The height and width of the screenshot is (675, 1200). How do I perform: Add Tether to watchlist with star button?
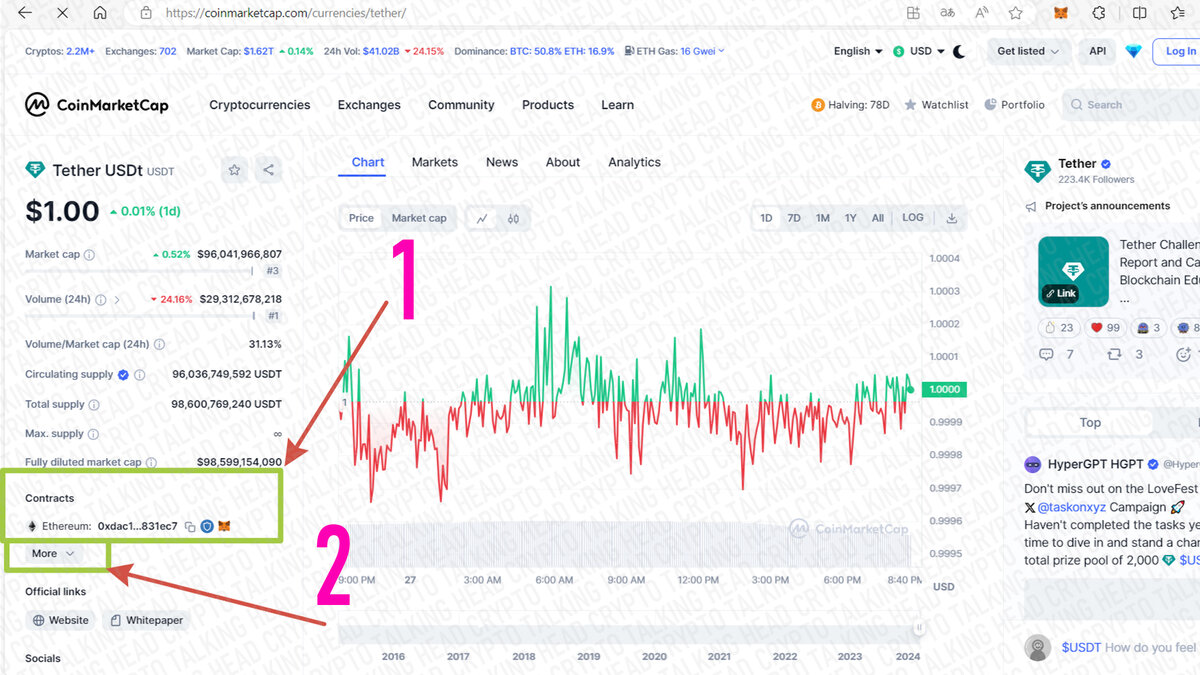pyautogui.click(x=234, y=170)
